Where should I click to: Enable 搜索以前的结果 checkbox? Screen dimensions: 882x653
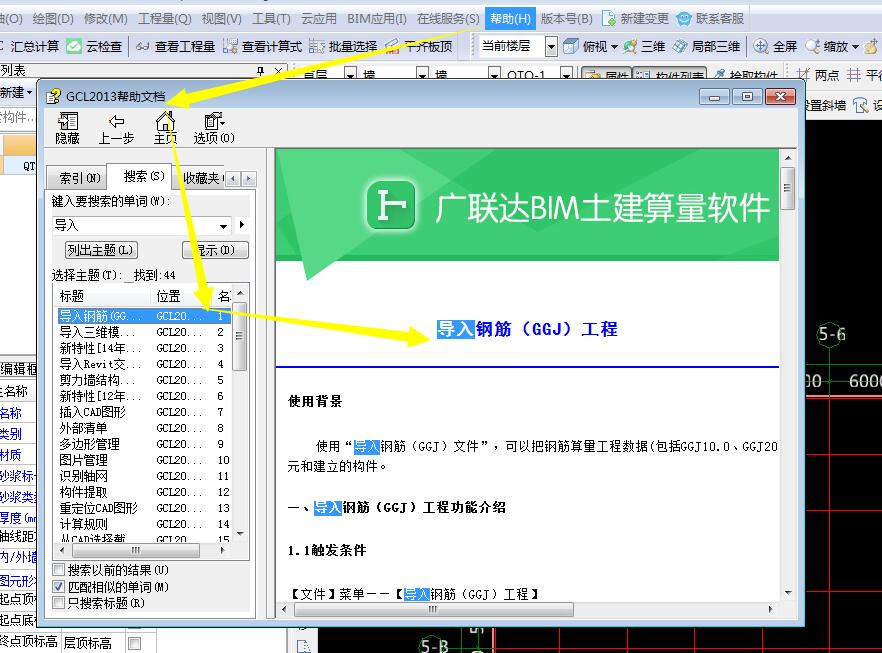click(x=58, y=570)
